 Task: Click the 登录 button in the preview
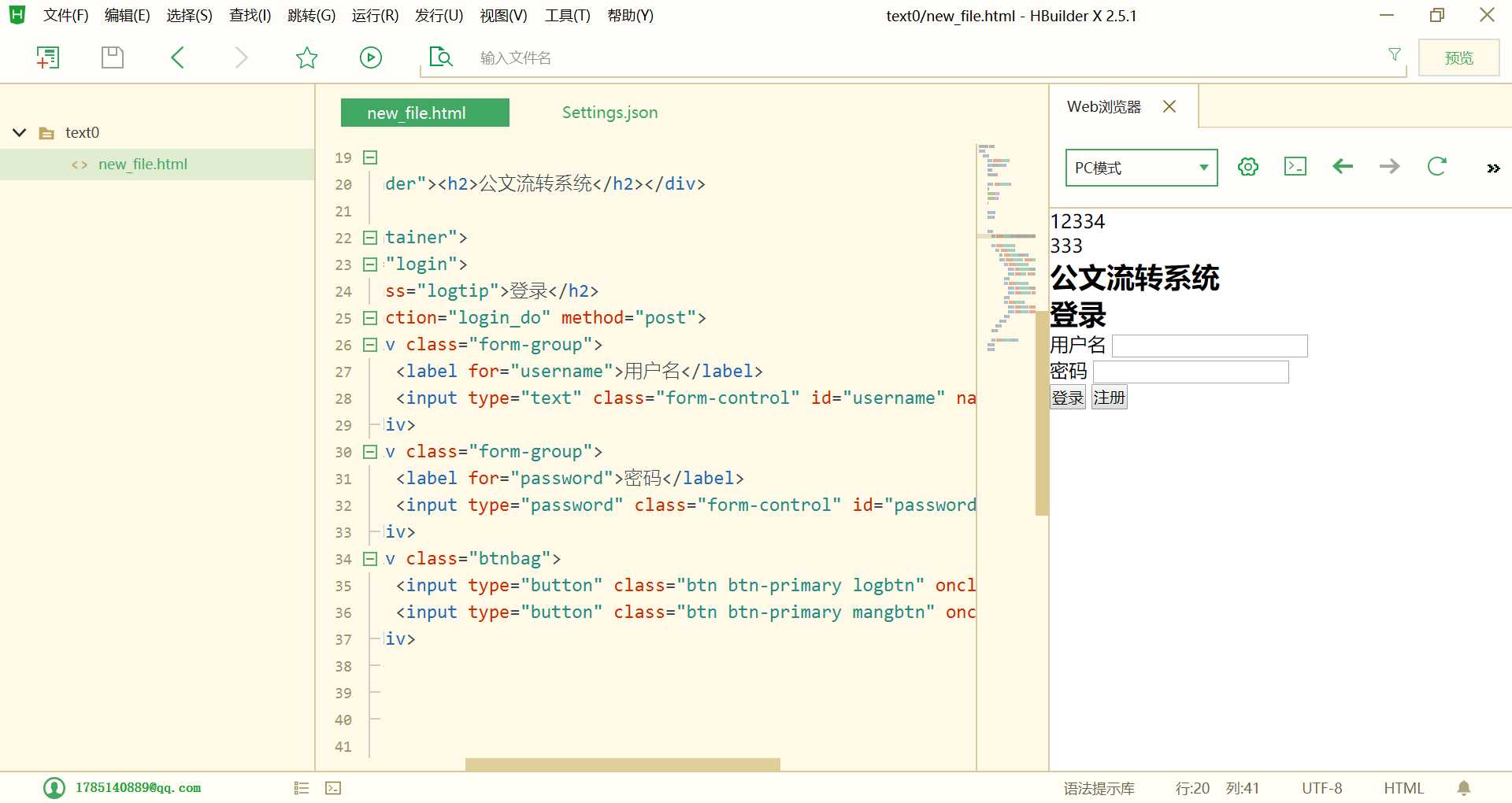click(1067, 398)
